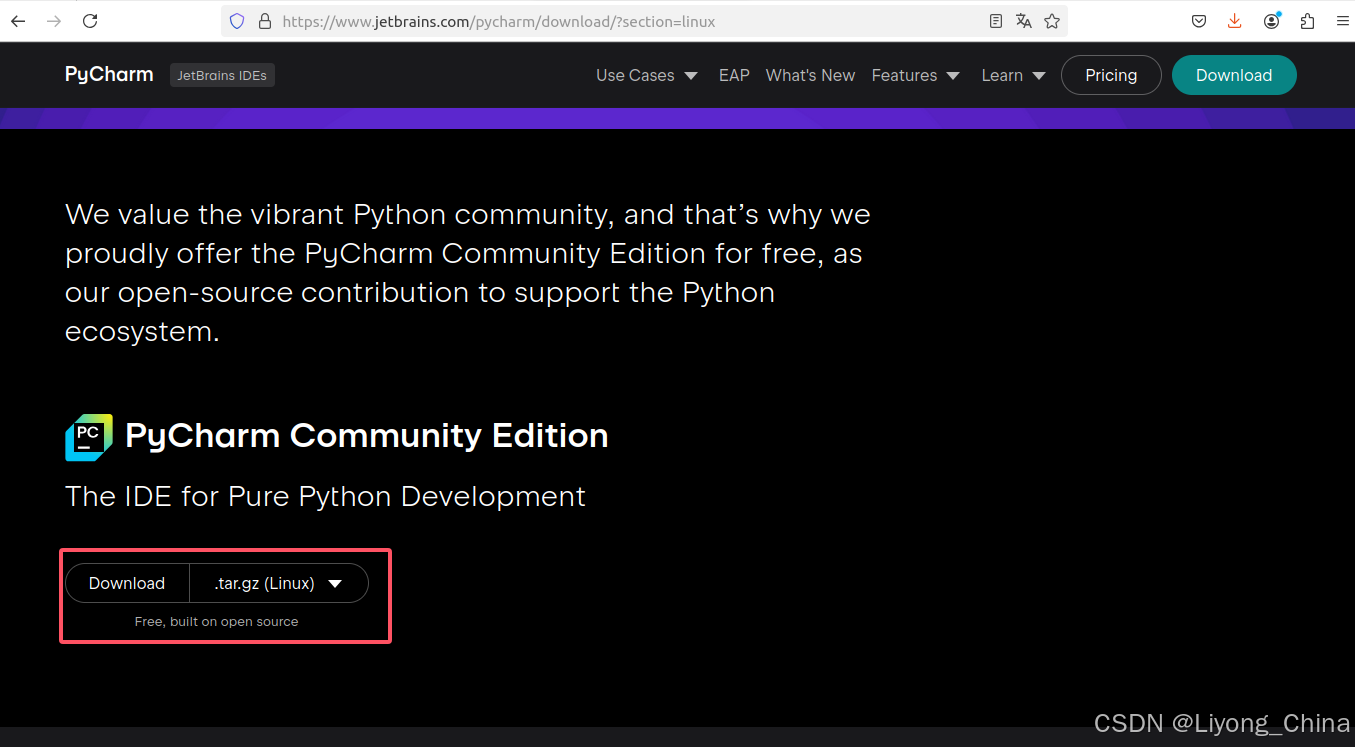This screenshot has width=1355, height=747.
Task: Open the Firefox account menu
Action: (x=1271, y=21)
